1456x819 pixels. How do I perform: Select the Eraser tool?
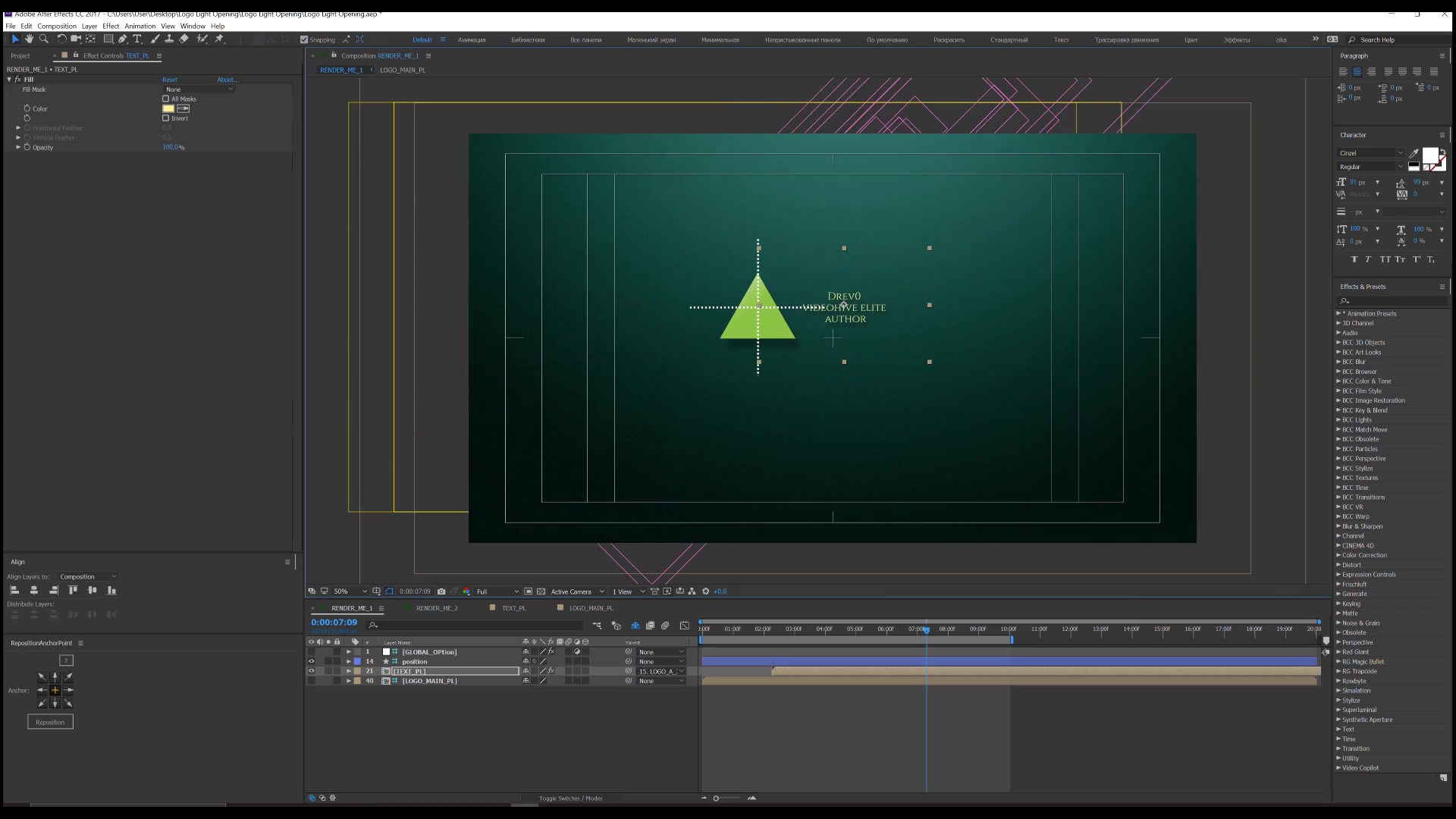[184, 39]
